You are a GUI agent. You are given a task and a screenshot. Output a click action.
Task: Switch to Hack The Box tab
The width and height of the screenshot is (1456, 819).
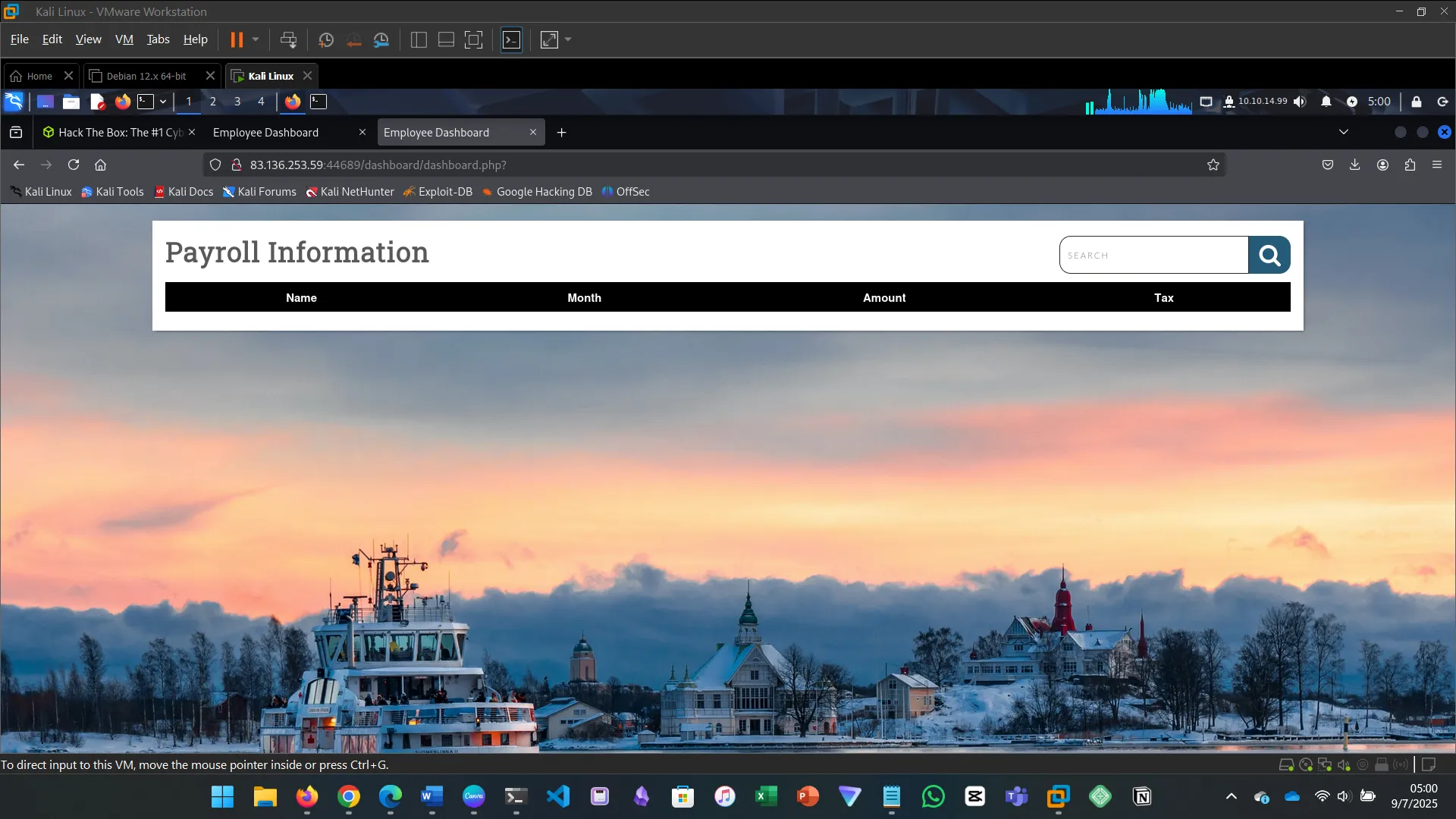click(114, 133)
